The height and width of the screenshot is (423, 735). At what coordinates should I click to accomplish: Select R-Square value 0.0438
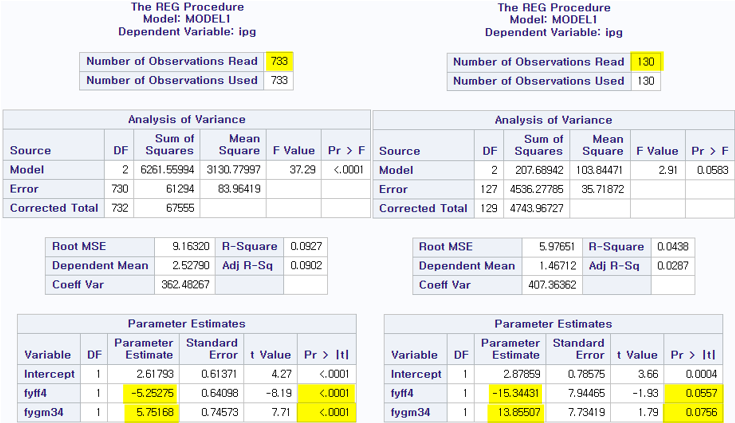pyautogui.click(x=673, y=247)
